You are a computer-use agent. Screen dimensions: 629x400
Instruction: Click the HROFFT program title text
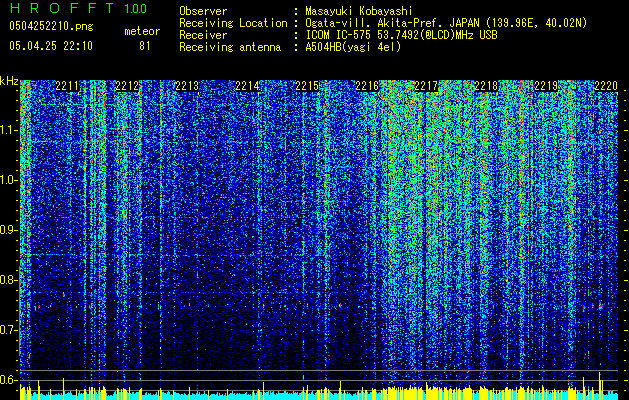(x=62, y=8)
